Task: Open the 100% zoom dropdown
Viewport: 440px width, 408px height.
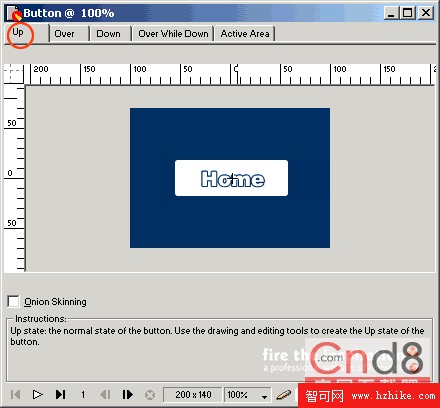Action: tap(248, 395)
